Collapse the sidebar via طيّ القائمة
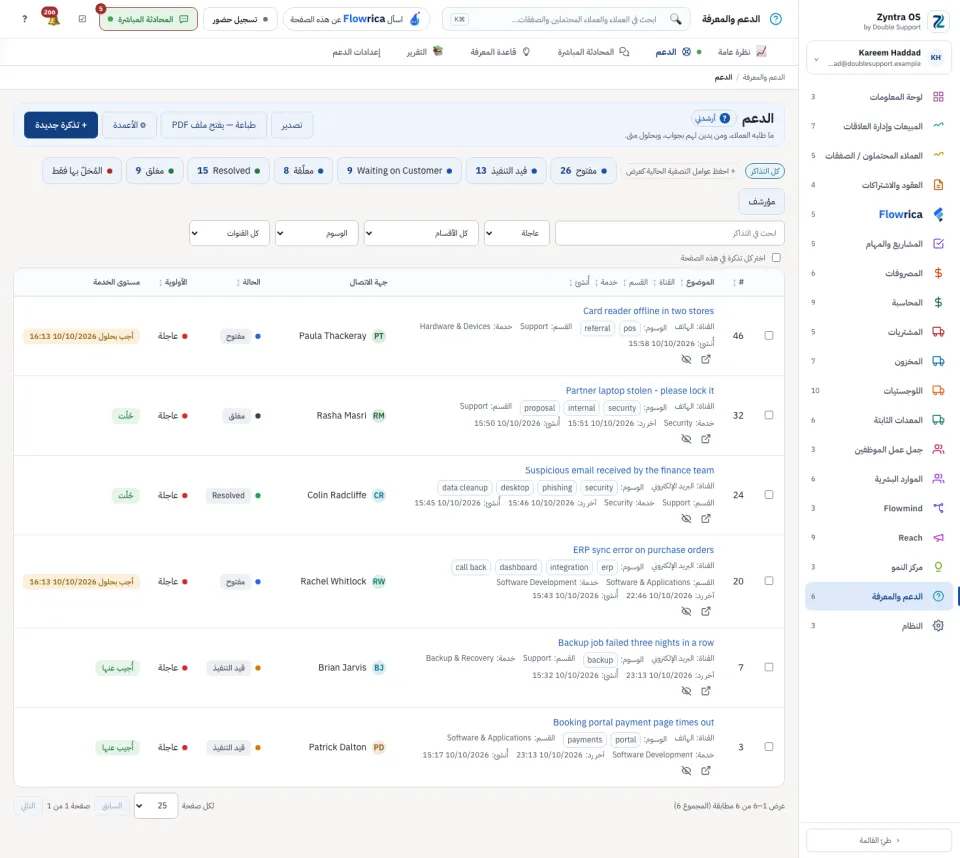 pos(879,840)
